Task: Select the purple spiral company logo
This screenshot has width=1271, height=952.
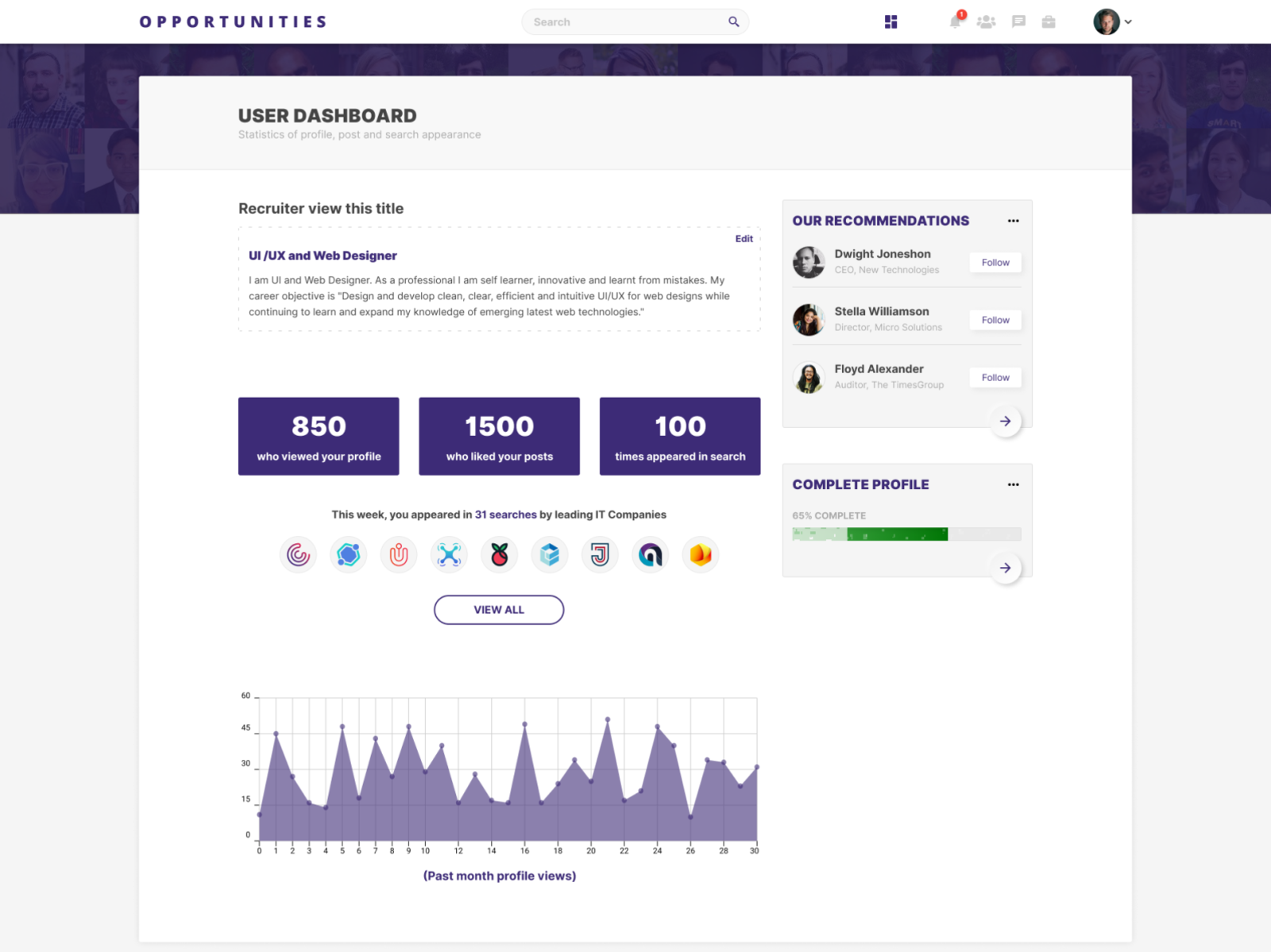Action: (298, 554)
